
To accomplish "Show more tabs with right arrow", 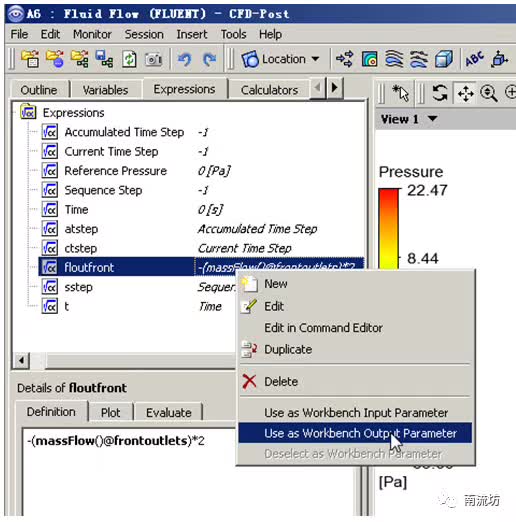I will pyautogui.click(x=335, y=88).
